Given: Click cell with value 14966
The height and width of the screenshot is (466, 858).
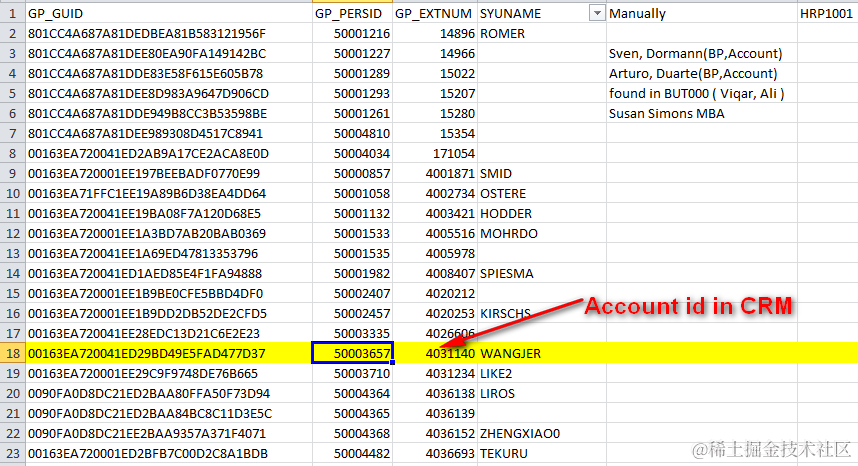Looking at the screenshot, I should click(435, 54).
